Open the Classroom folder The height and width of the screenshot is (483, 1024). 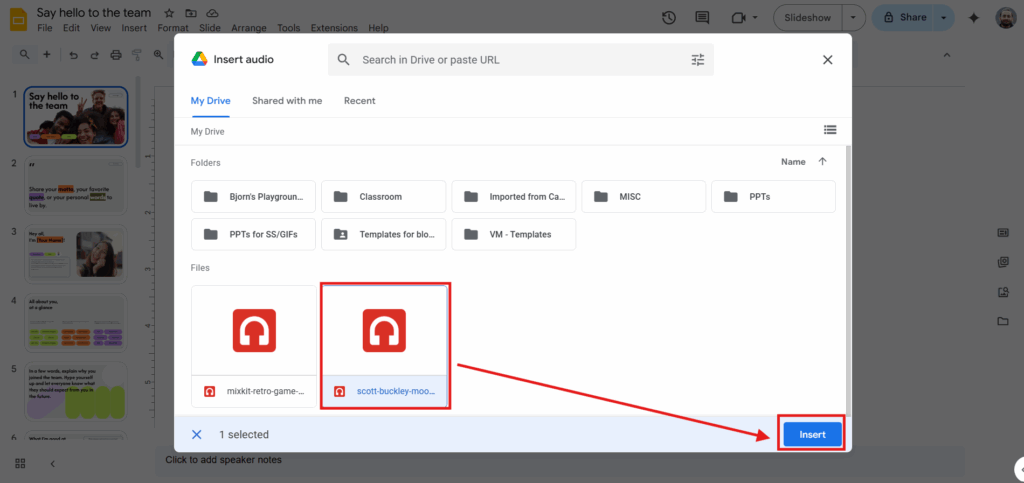[384, 197]
